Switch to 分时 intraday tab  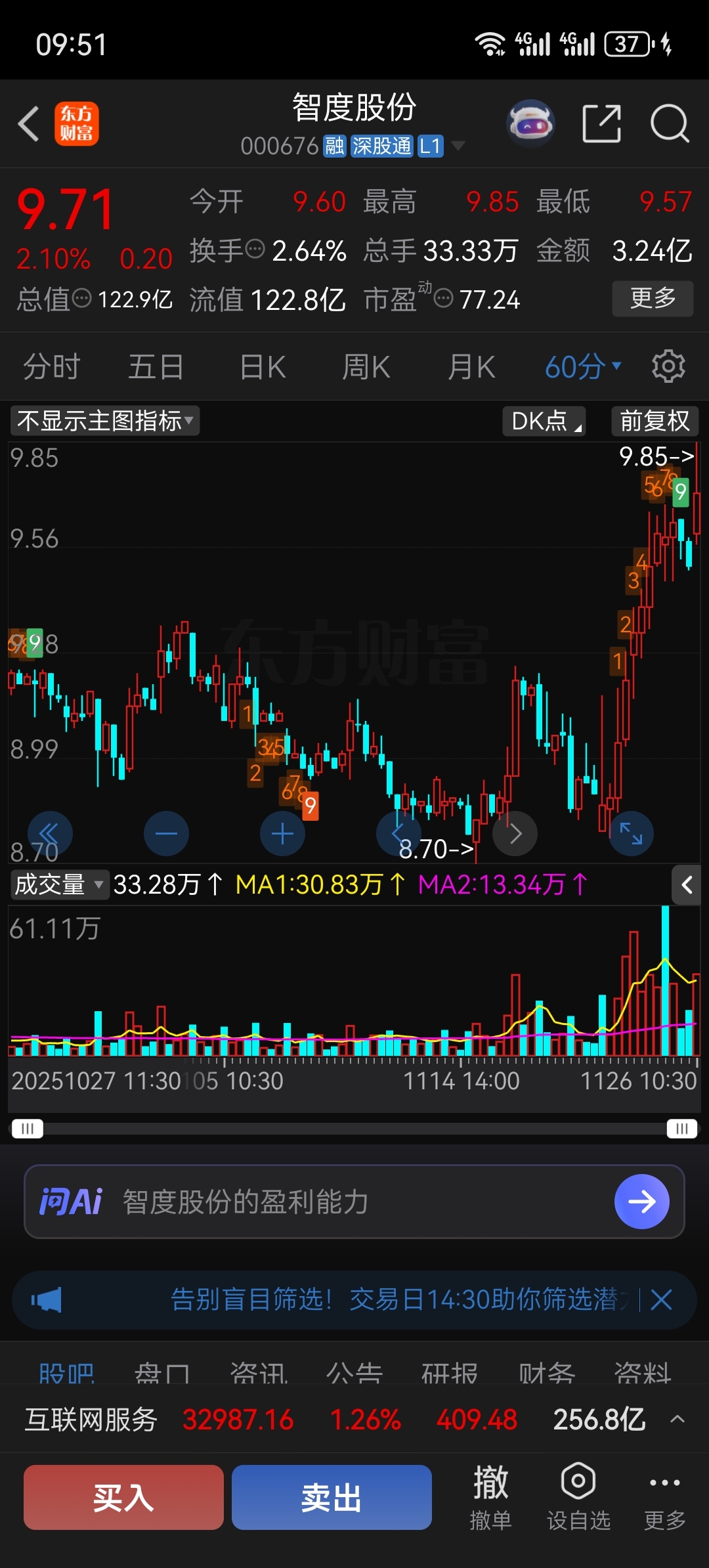pos(52,366)
